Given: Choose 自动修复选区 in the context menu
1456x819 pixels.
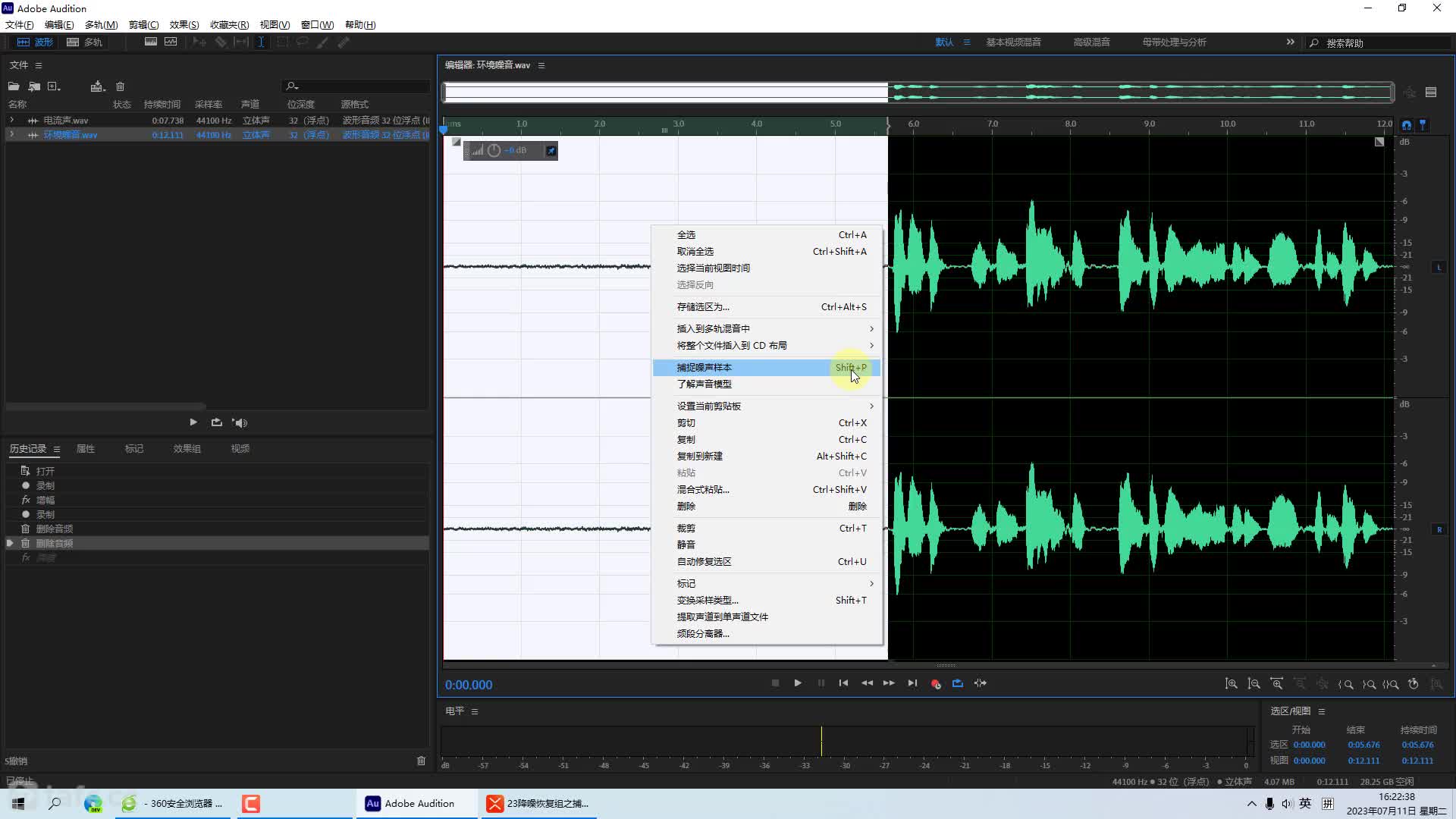Looking at the screenshot, I should click(767, 562).
